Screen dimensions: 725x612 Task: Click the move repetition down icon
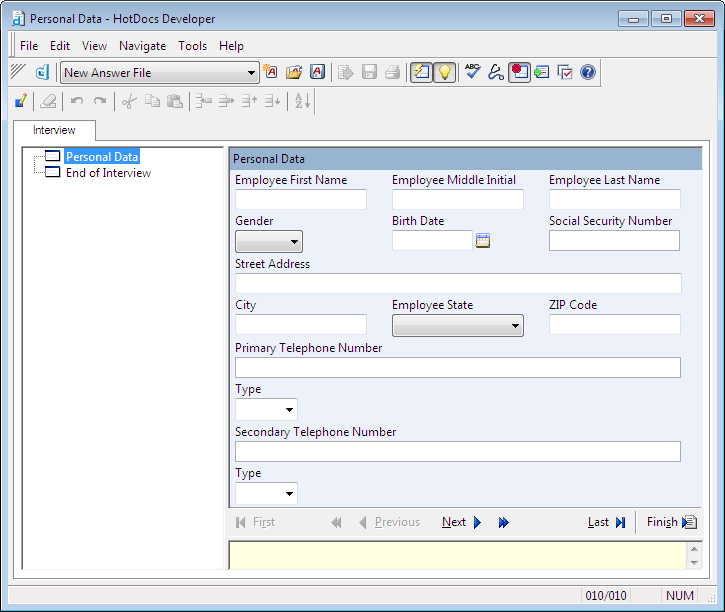(273, 101)
